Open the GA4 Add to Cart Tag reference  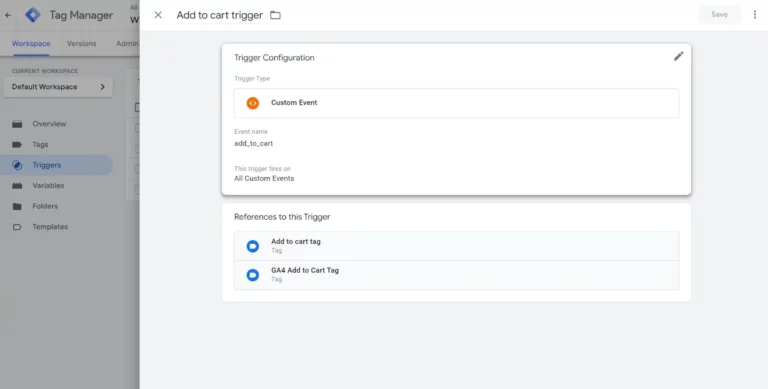456,275
